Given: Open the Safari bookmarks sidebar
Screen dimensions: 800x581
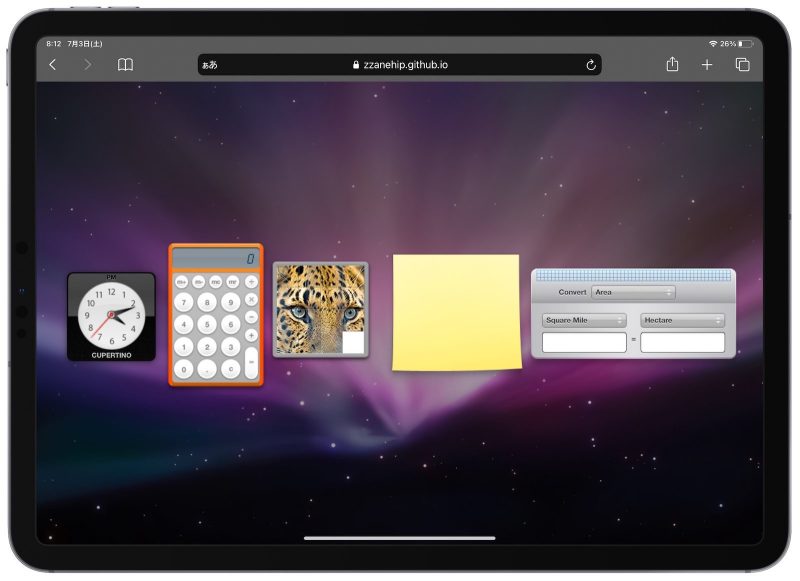Looking at the screenshot, I should (x=125, y=64).
